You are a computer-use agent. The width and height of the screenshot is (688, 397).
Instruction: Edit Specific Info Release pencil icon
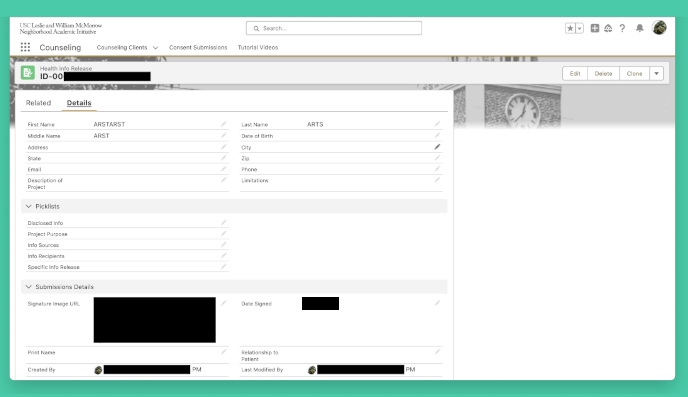(x=224, y=266)
